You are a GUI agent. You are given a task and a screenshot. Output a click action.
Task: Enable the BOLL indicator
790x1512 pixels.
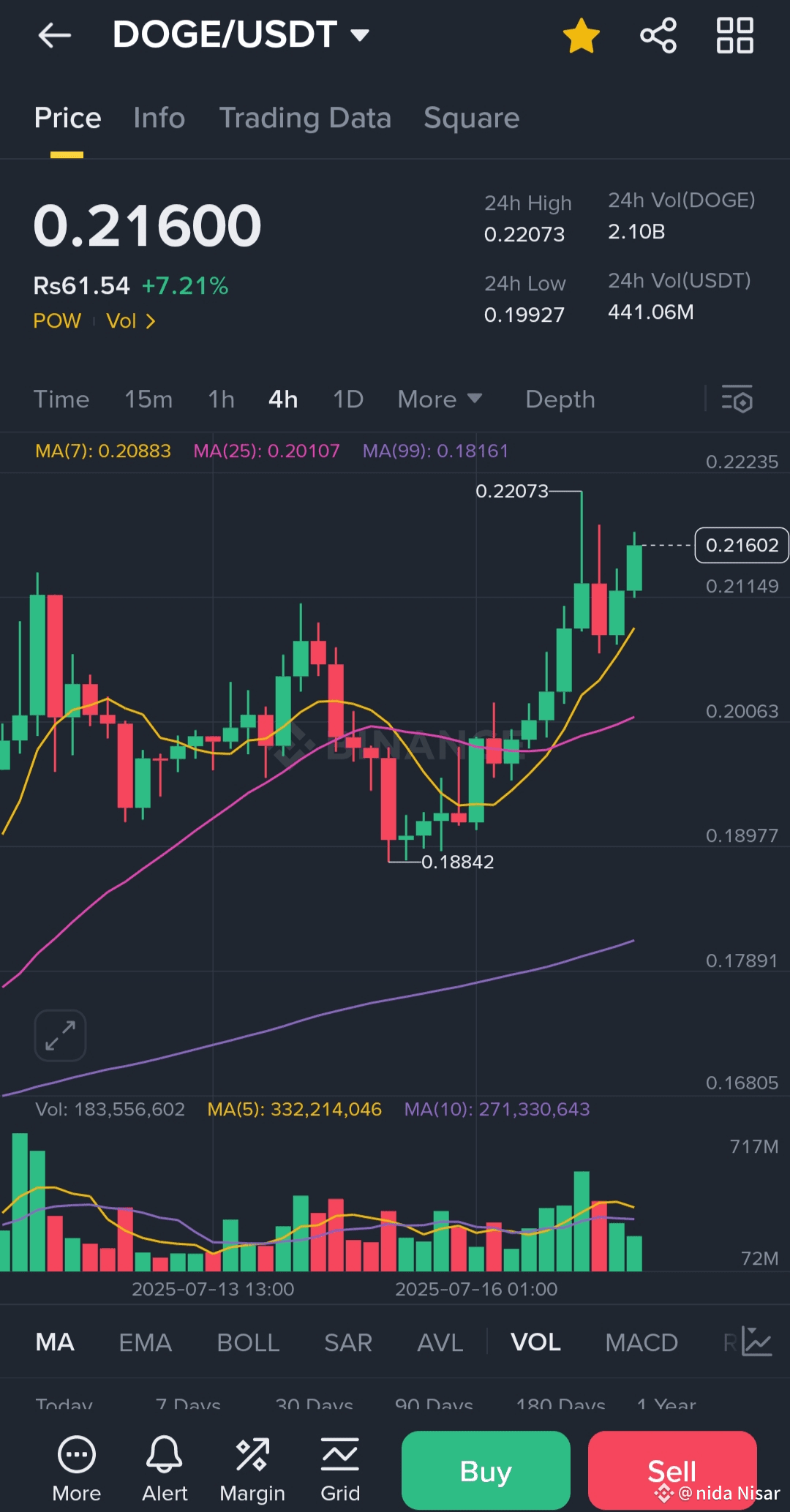click(x=248, y=1342)
